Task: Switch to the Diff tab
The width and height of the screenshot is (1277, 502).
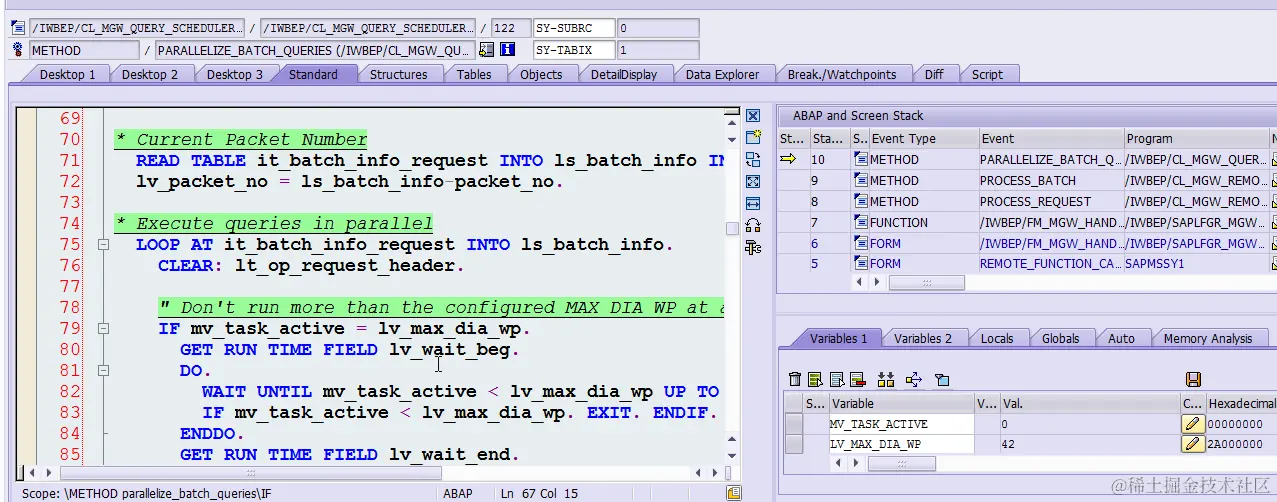Action: [x=934, y=74]
